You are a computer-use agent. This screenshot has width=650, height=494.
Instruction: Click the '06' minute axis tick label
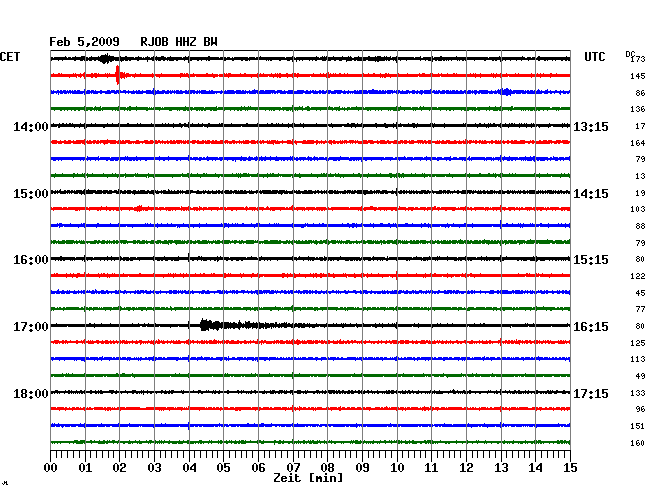coord(258,468)
